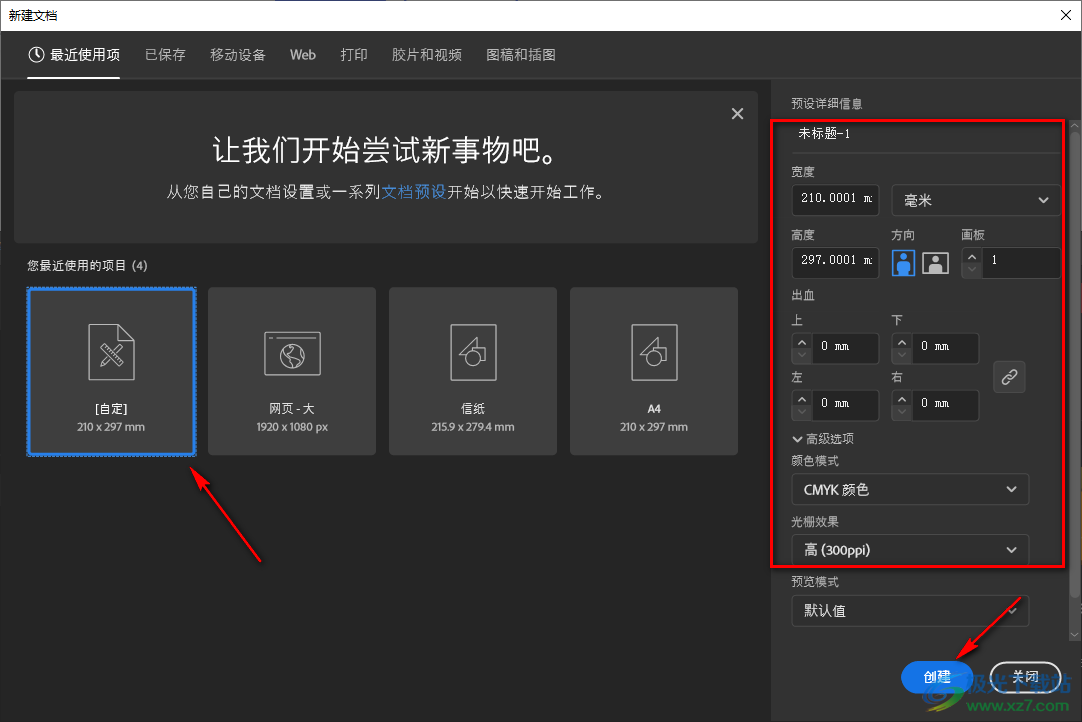Click the bottom bleed 0 mm field
1082x722 pixels.
(945, 348)
